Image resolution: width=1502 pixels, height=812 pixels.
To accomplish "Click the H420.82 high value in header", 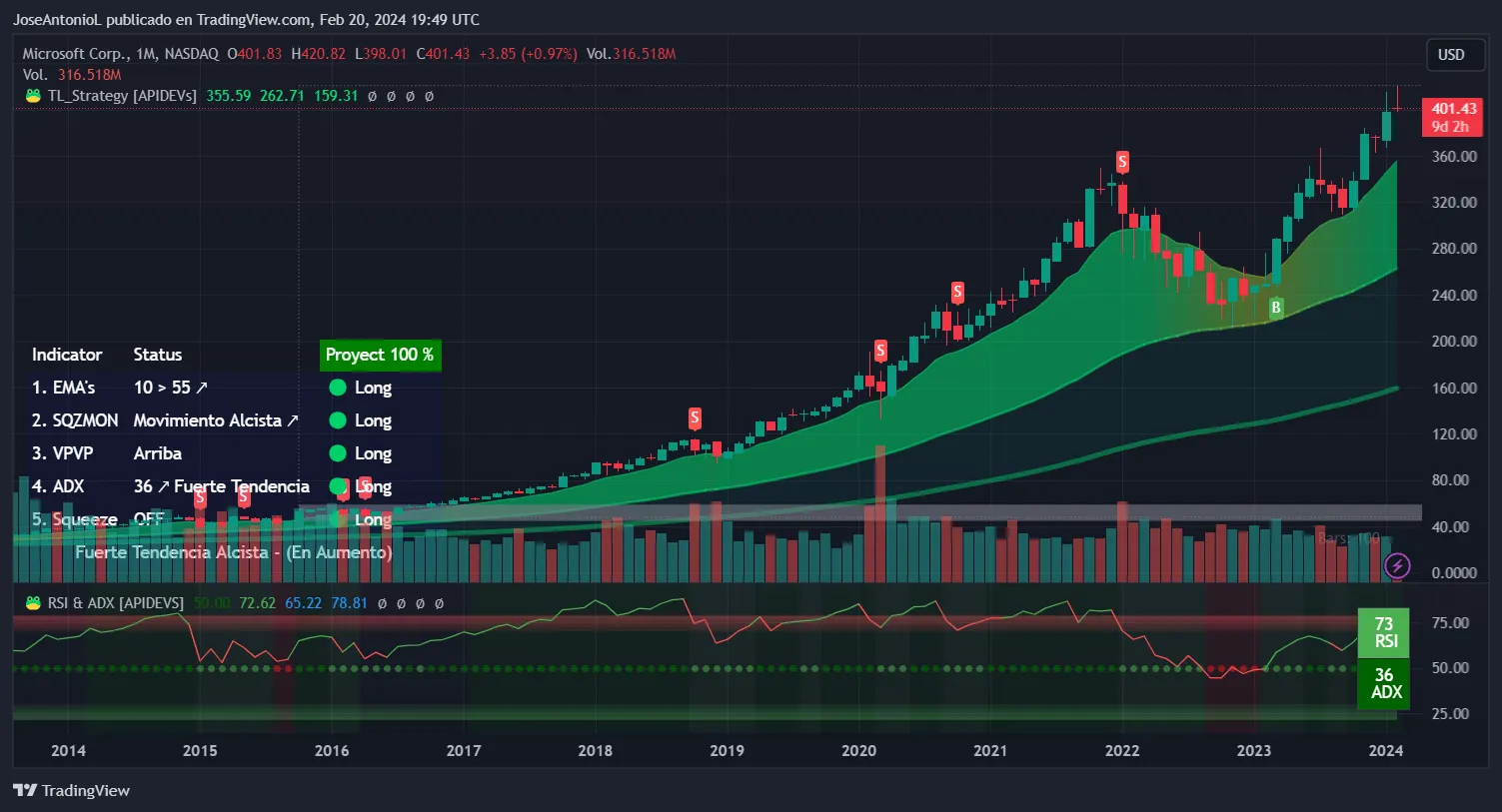I will click(318, 54).
